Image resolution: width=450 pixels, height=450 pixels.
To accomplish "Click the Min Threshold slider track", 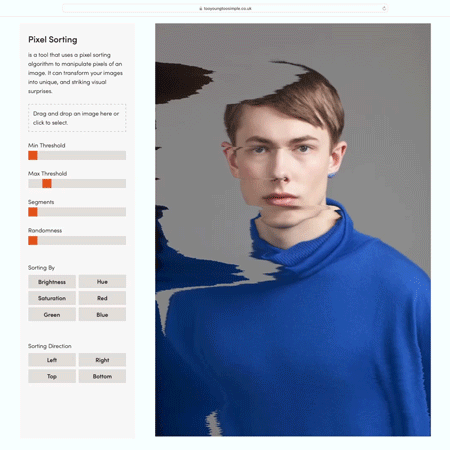I will pyautogui.click(x=77, y=155).
